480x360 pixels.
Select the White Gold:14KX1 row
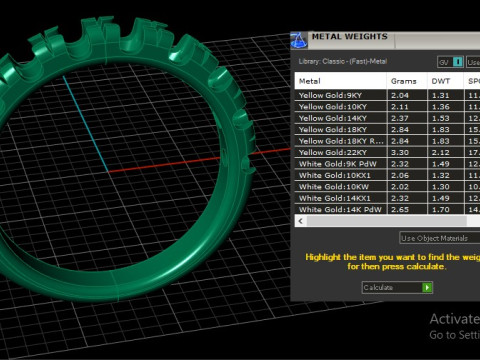pos(387,198)
